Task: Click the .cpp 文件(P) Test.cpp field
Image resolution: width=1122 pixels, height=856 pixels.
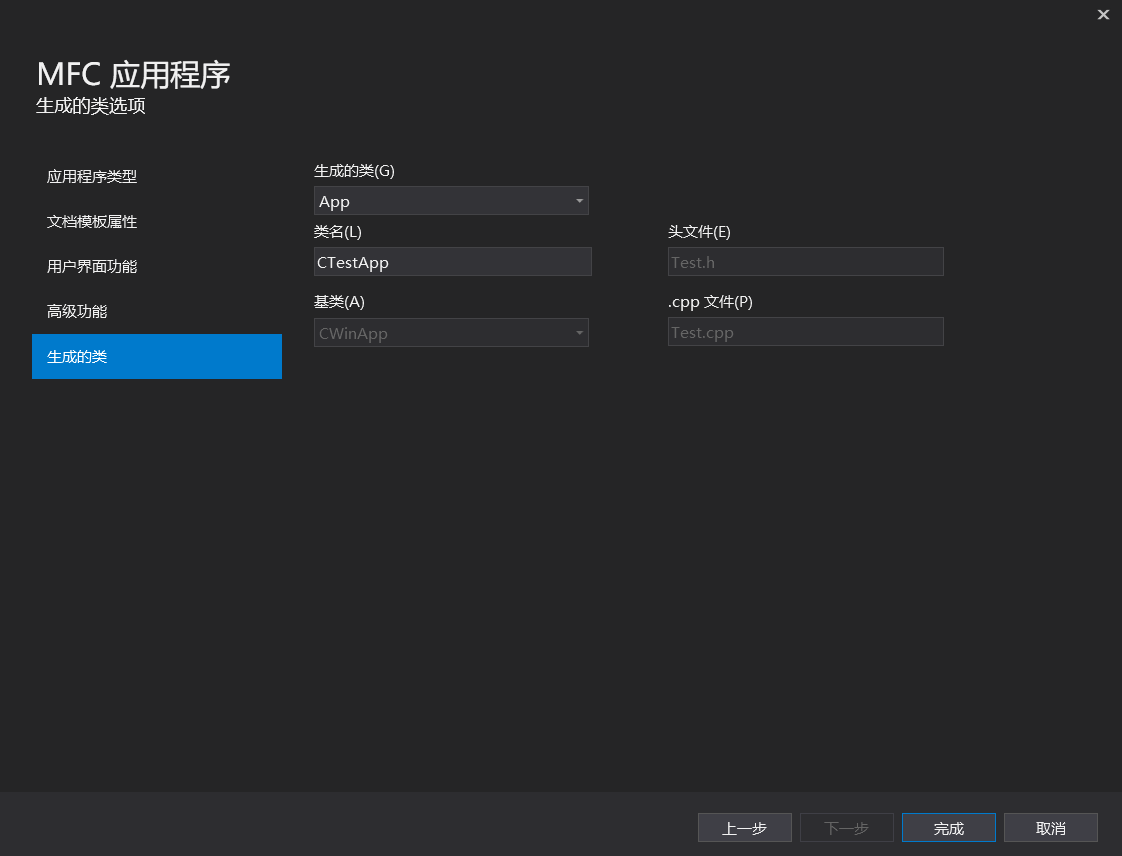Action: click(805, 331)
